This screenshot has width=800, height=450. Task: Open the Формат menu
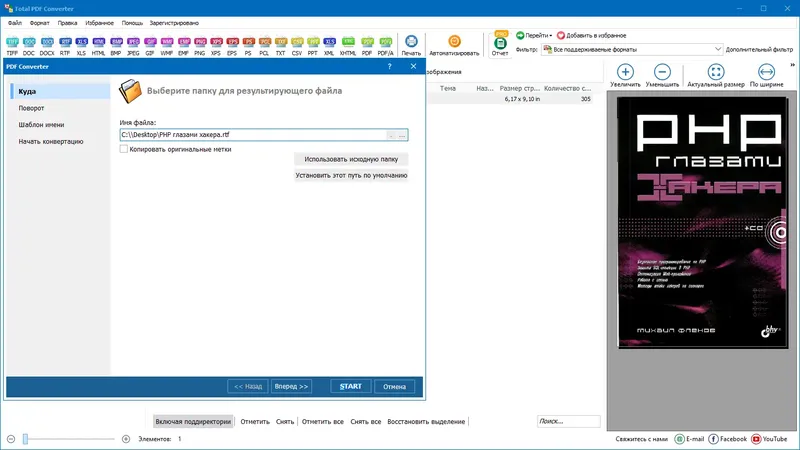[39, 23]
